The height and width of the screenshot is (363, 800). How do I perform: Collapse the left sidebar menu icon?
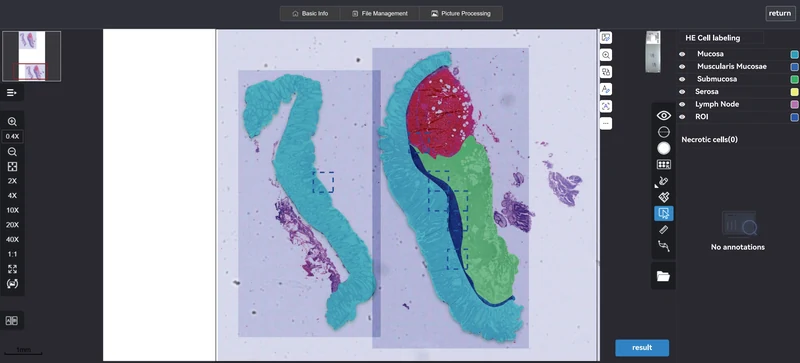point(12,93)
